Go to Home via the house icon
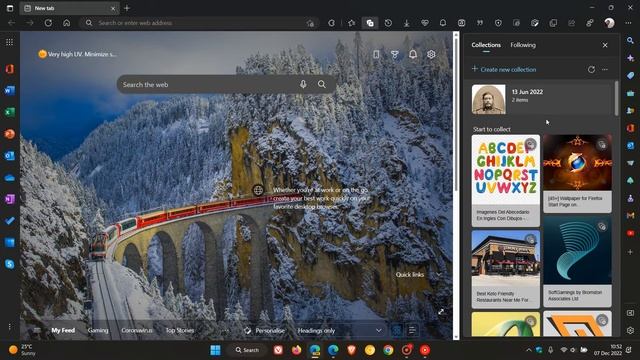 point(67,23)
